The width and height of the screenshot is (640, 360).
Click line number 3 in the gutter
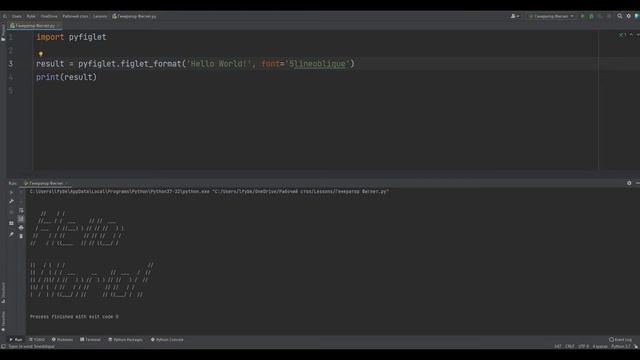(x=11, y=64)
